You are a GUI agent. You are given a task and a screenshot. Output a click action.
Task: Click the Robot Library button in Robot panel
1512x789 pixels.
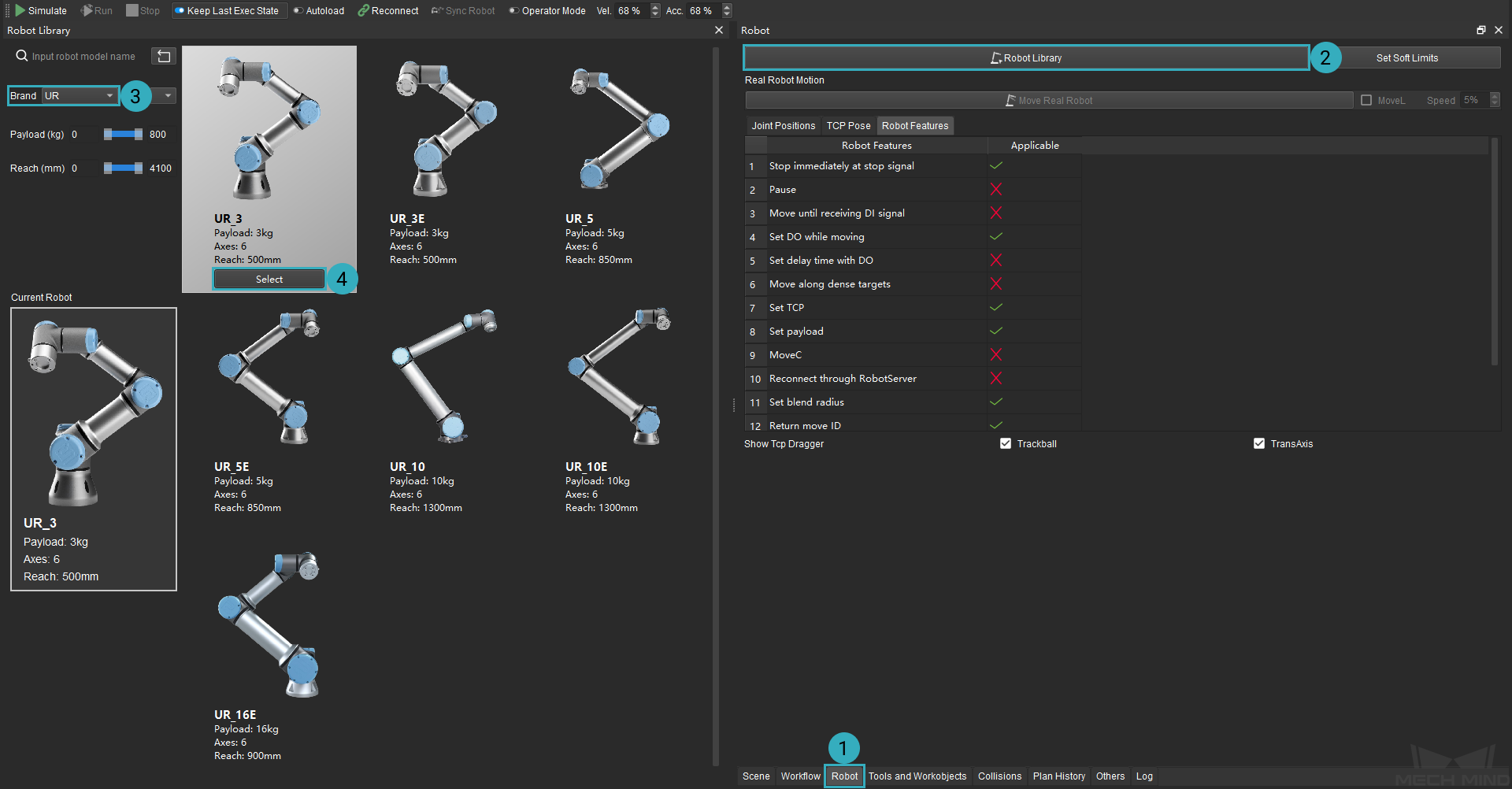[1026, 57]
